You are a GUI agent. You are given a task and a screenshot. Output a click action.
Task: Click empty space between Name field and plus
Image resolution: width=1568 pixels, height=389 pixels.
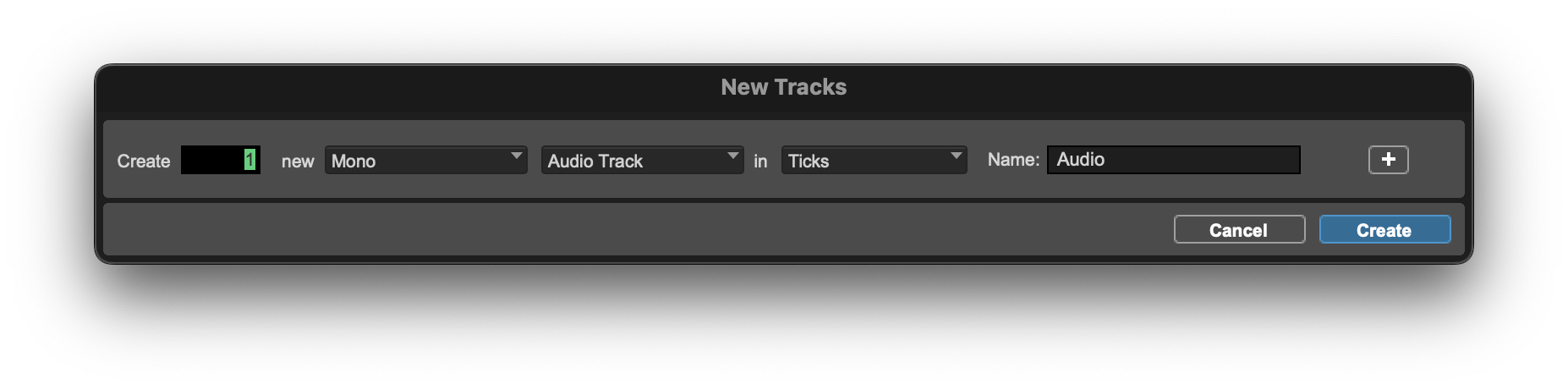click(x=1334, y=160)
